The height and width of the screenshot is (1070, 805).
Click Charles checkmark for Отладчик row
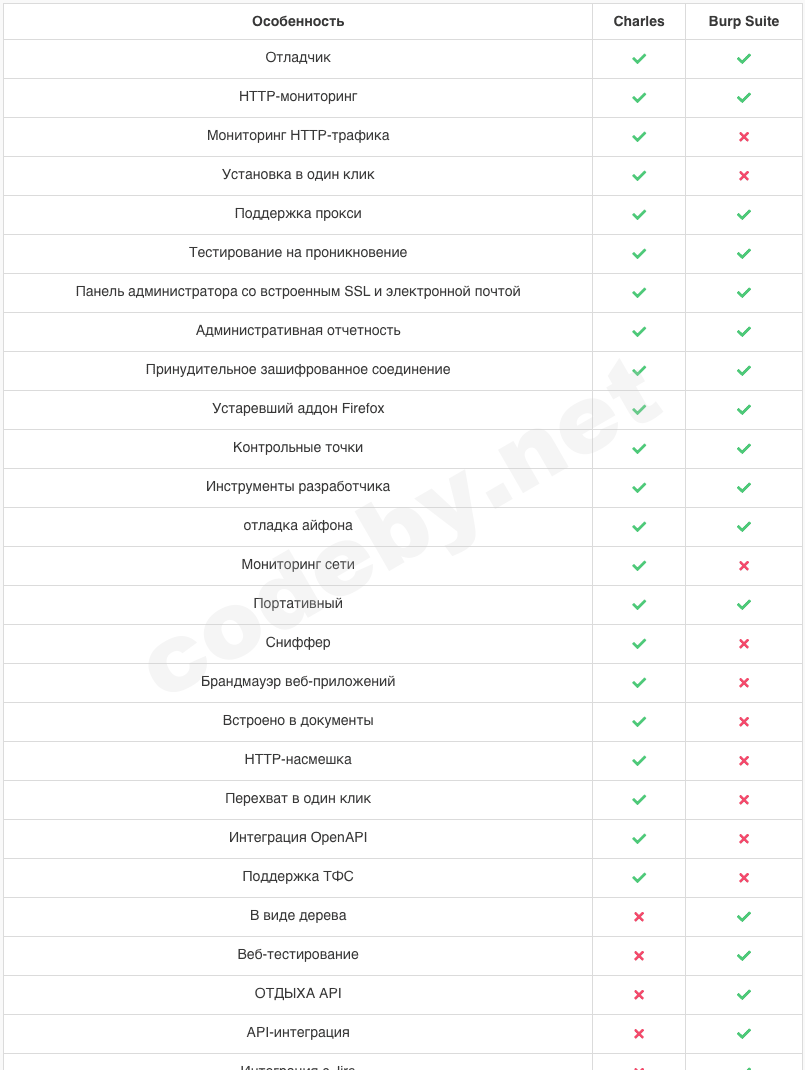pos(639,59)
